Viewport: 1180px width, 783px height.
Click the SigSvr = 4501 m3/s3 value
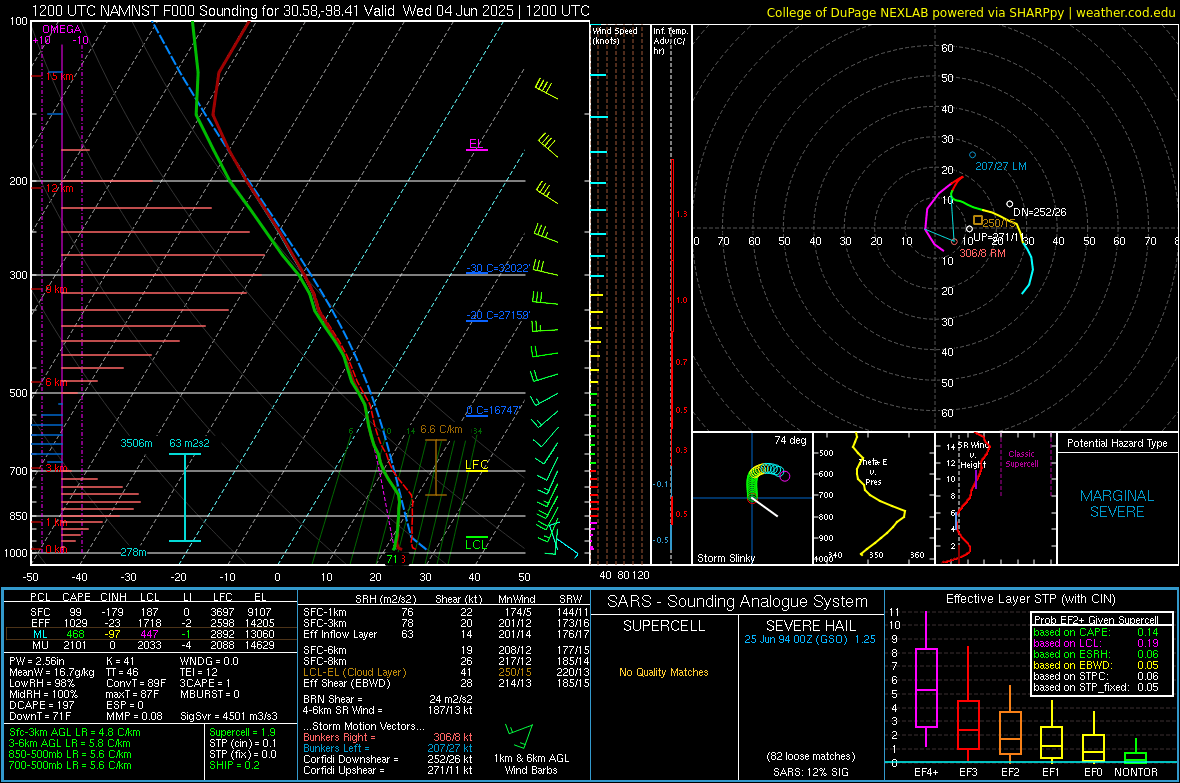[x=228, y=716]
